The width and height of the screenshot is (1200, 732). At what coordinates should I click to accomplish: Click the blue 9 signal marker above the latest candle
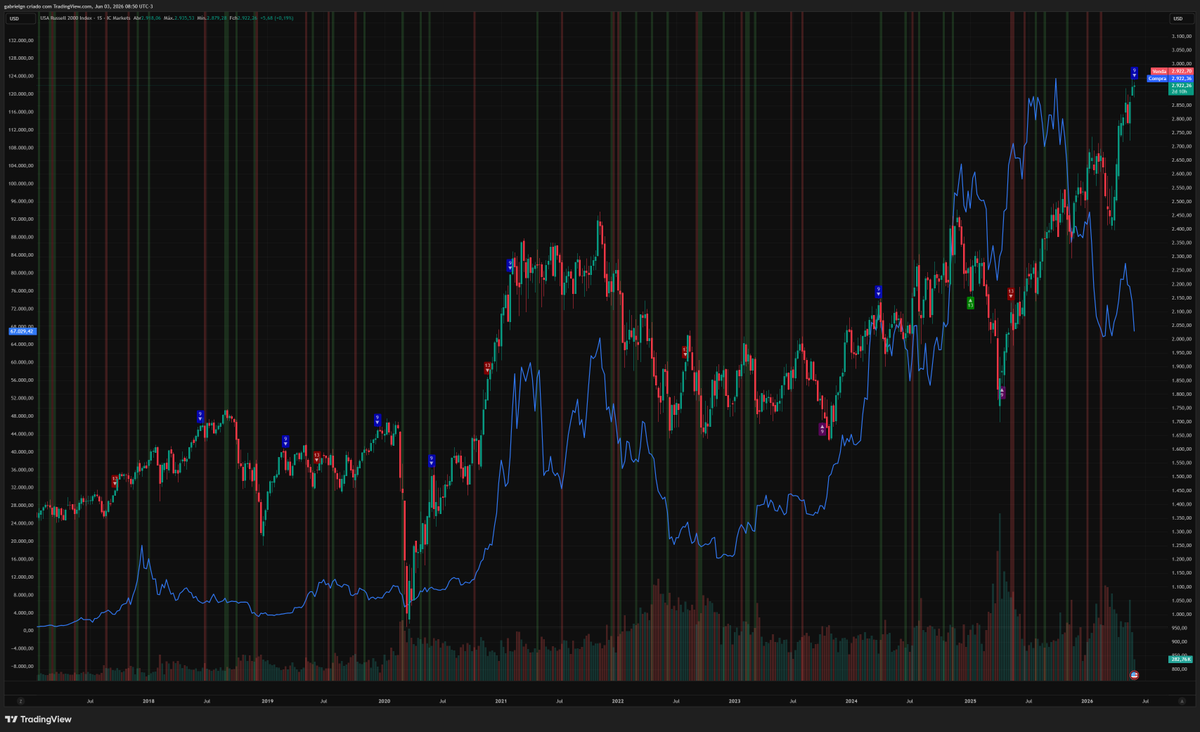[x=1134, y=73]
